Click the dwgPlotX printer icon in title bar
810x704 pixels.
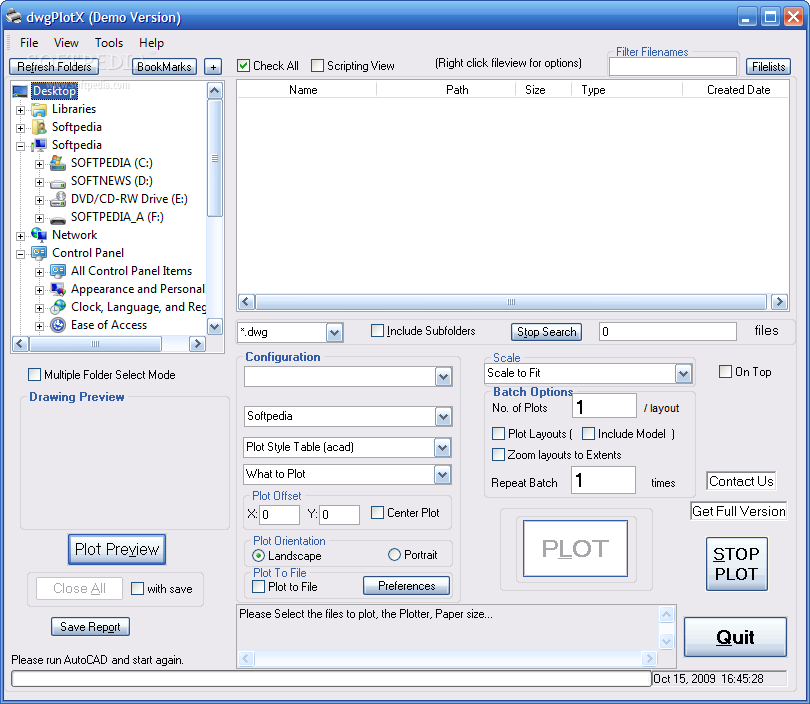click(14, 17)
